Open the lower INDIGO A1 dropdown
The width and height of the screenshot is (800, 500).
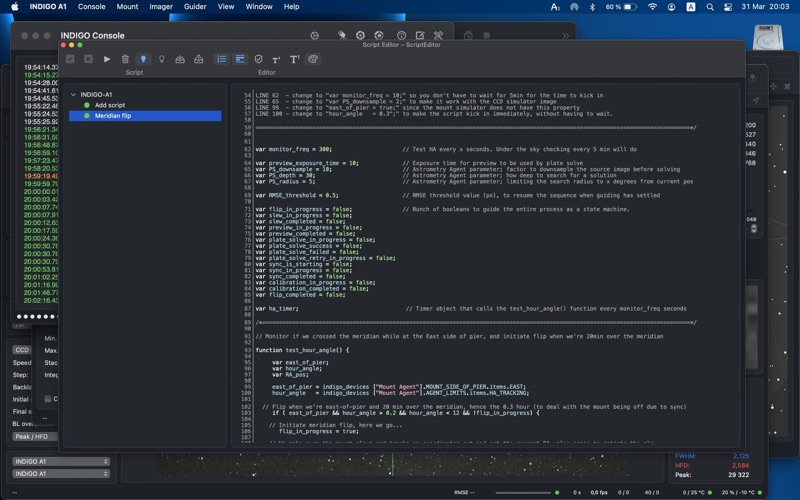[61, 473]
